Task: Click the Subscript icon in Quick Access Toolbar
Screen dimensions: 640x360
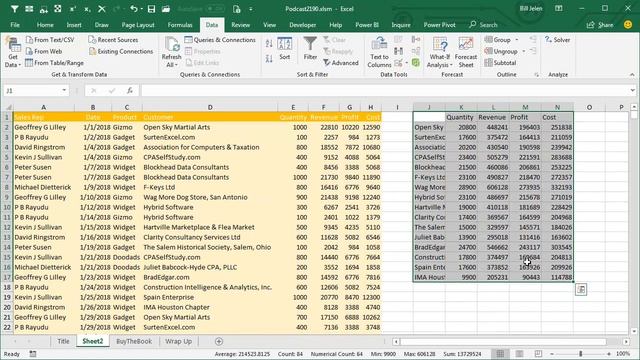Action: 87,9
